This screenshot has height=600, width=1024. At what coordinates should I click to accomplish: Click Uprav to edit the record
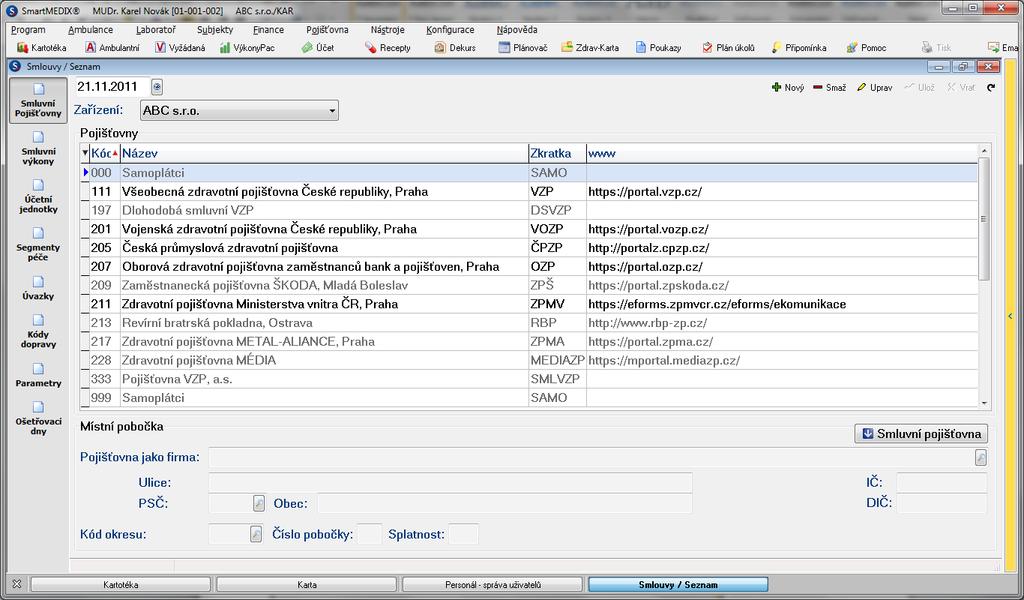tap(874, 87)
